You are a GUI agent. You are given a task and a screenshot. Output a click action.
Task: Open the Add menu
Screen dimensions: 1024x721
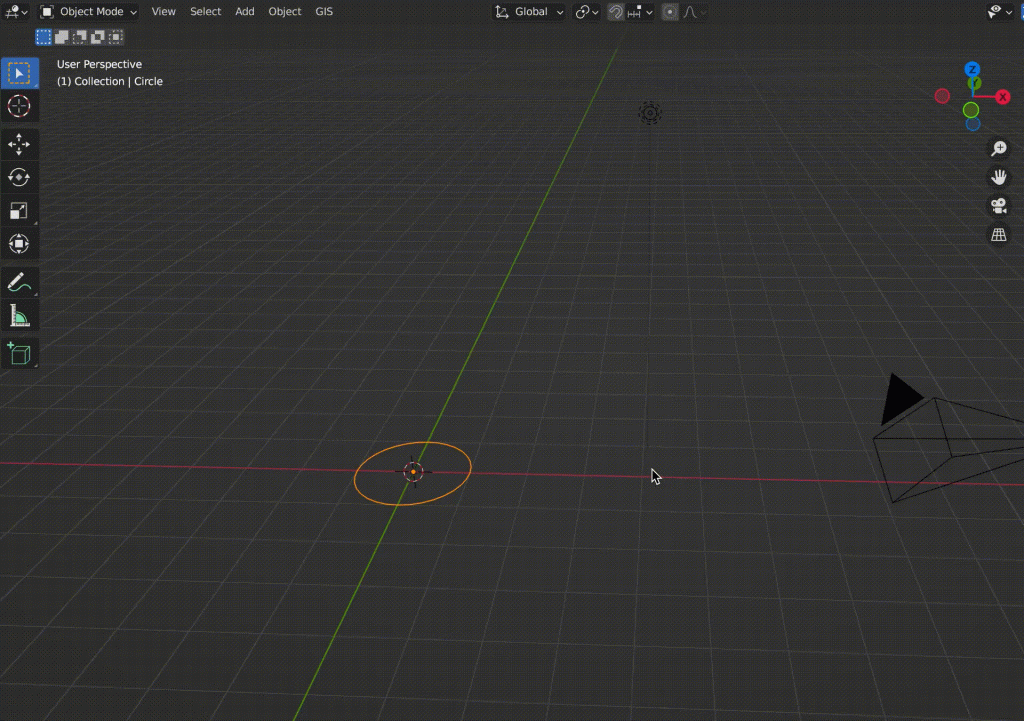click(x=245, y=11)
